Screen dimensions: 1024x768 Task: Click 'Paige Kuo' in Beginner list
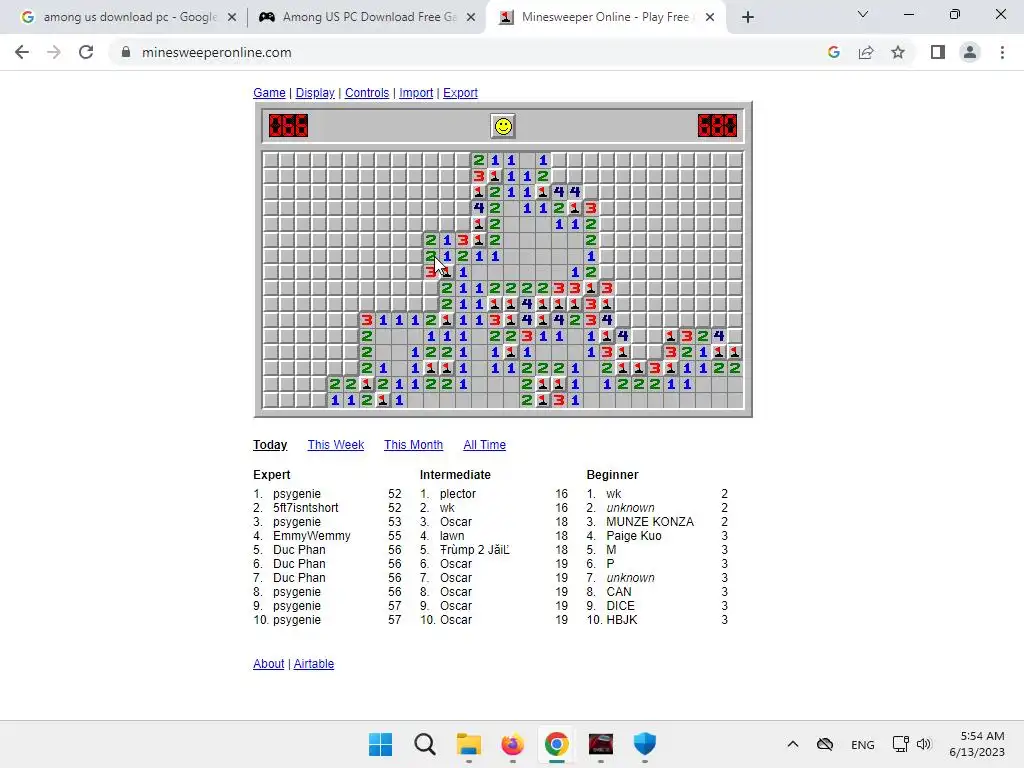tap(633, 536)
